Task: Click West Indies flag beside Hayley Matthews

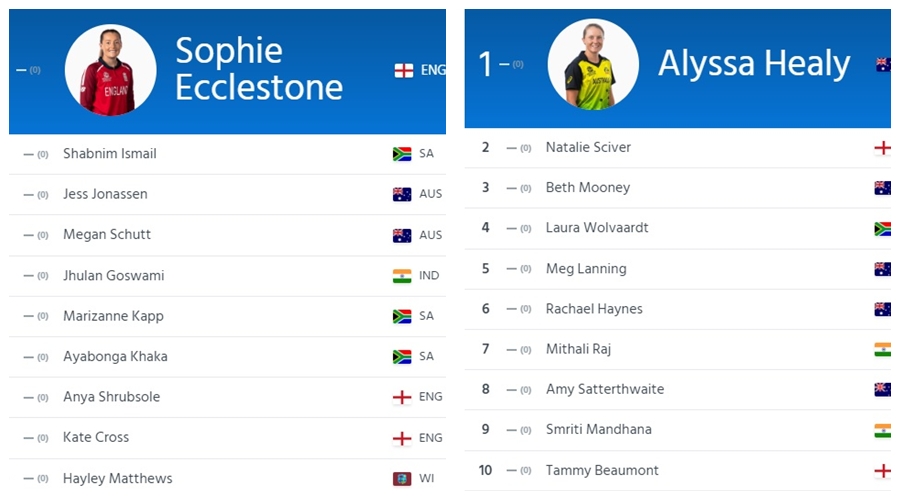Action: [402, 479]
